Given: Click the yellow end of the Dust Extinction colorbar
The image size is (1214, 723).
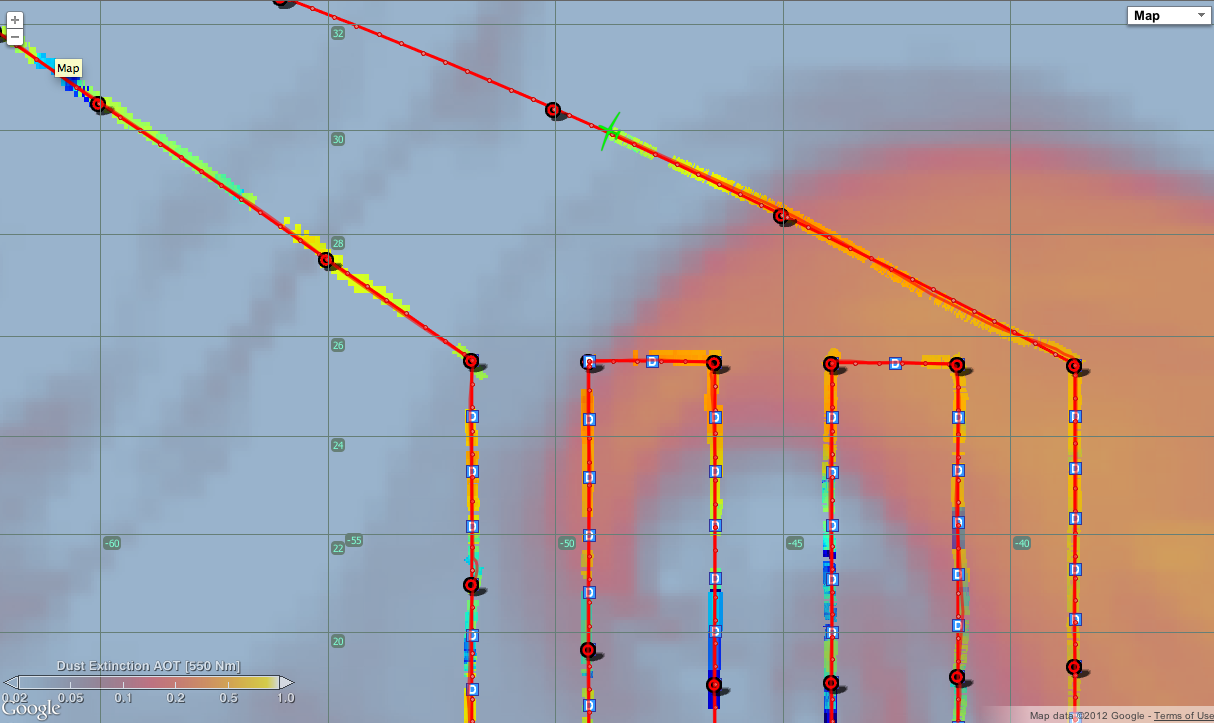Looking at the screenshot, I should [x=270, y=682].
